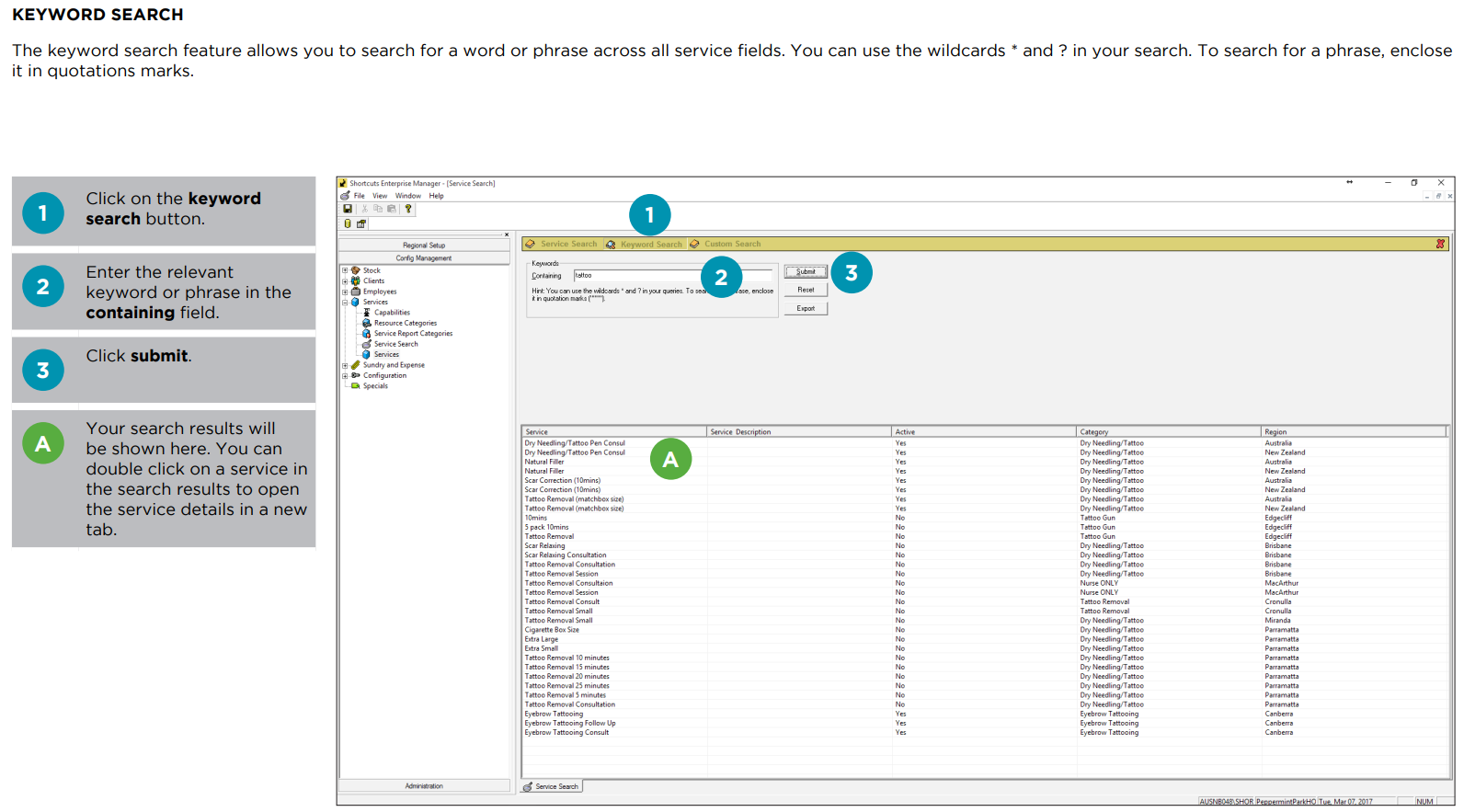Viewport: 1464px width, 812px height.
Task: Select the Employees tree node icon
Action: (356, 292)
